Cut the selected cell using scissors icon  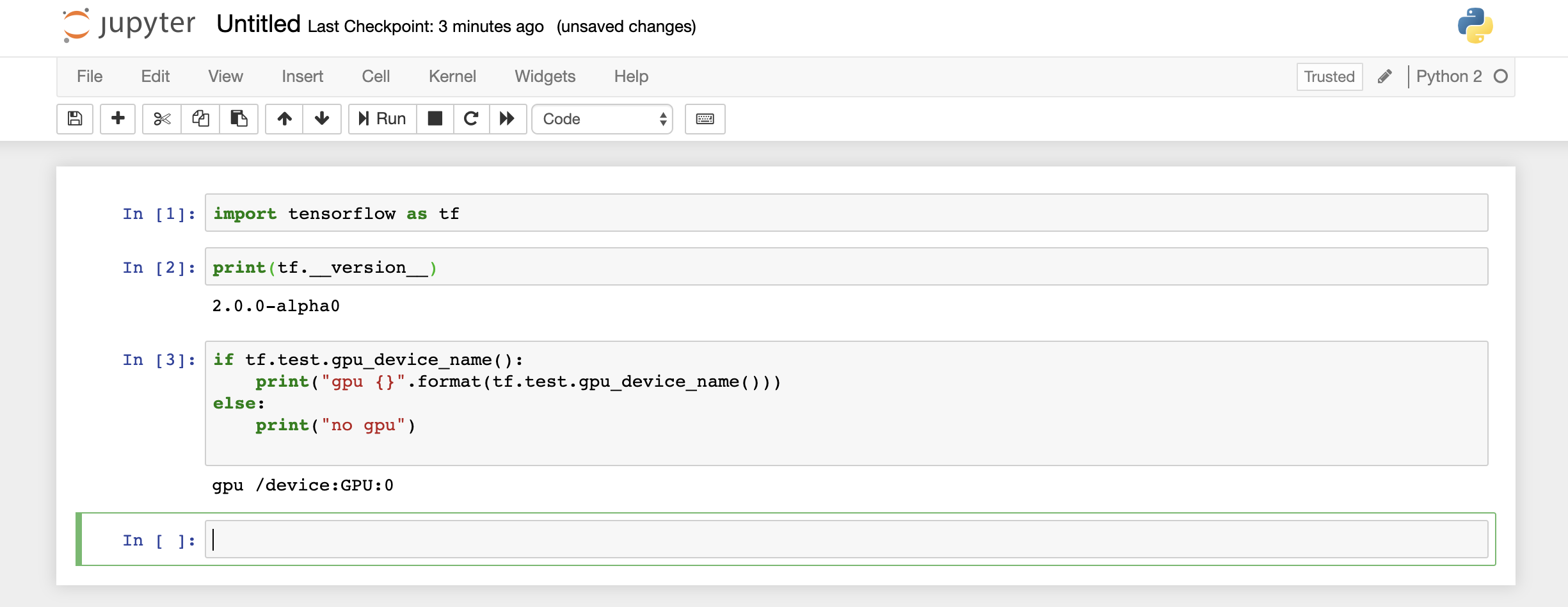[x=161, y=118]
